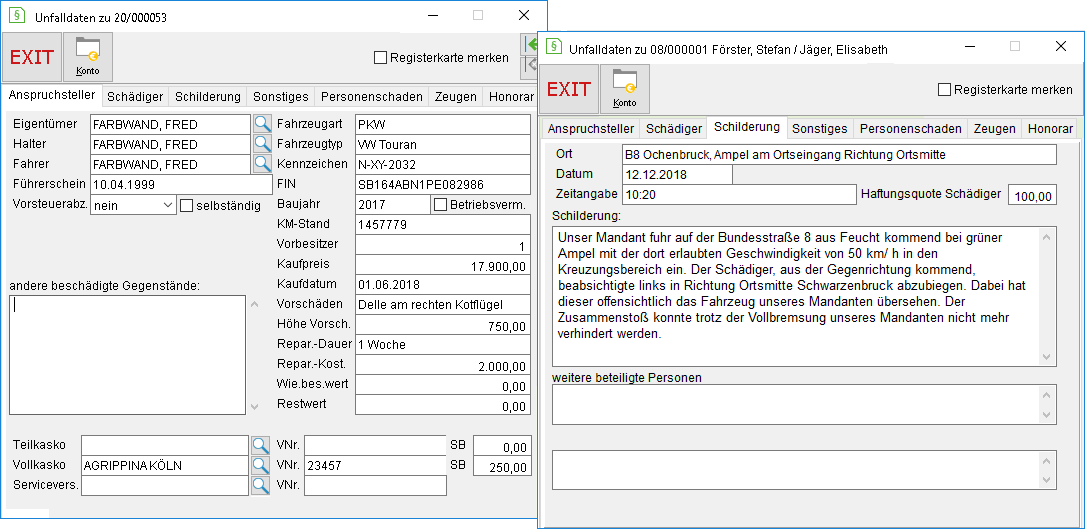Viewport: 1085px width, 529px height.
Task: Search Teilkasko insurer with magnifier icon
Action: click(x=260, y=445)
